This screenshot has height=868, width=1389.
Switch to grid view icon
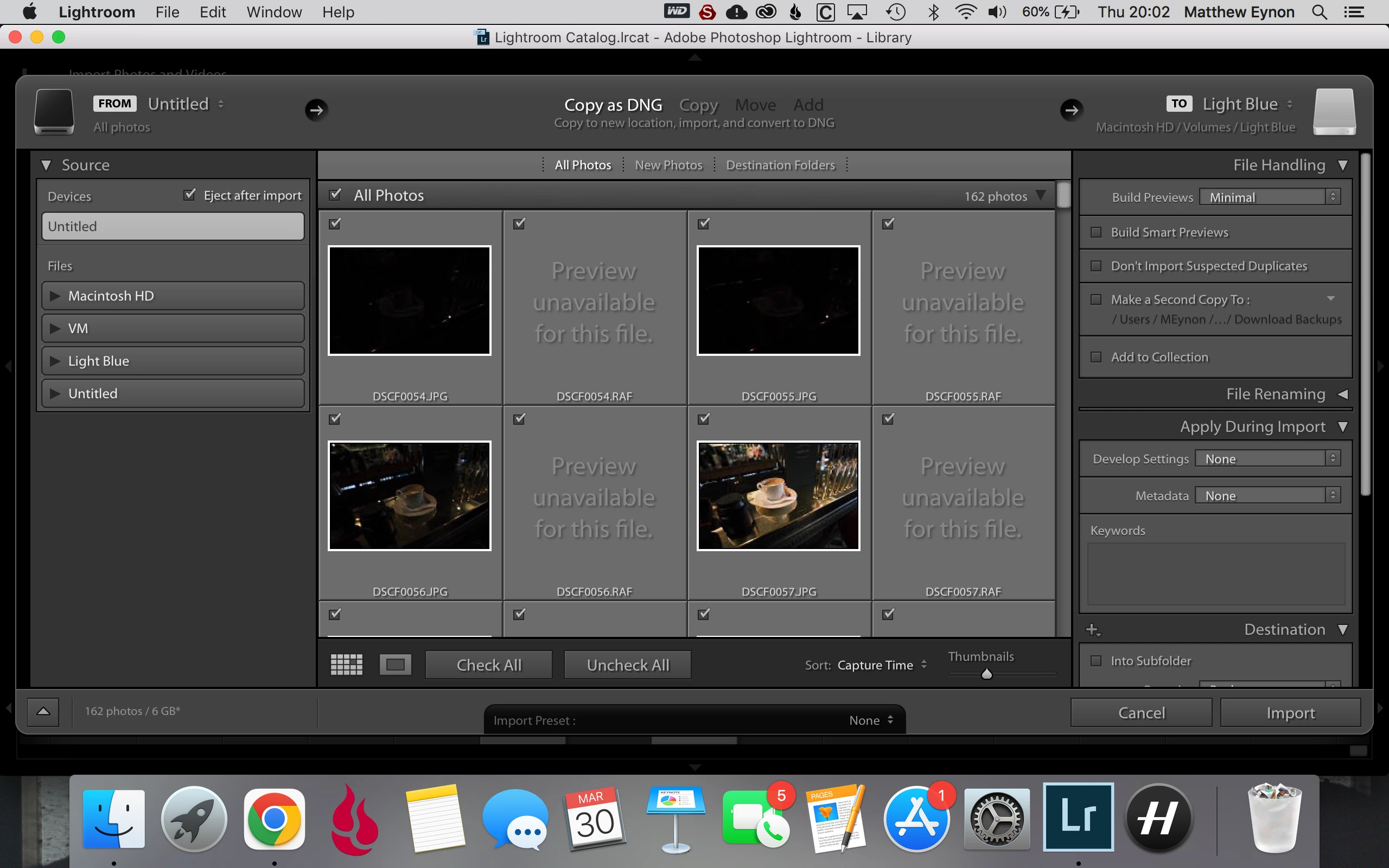click(347, 665)
